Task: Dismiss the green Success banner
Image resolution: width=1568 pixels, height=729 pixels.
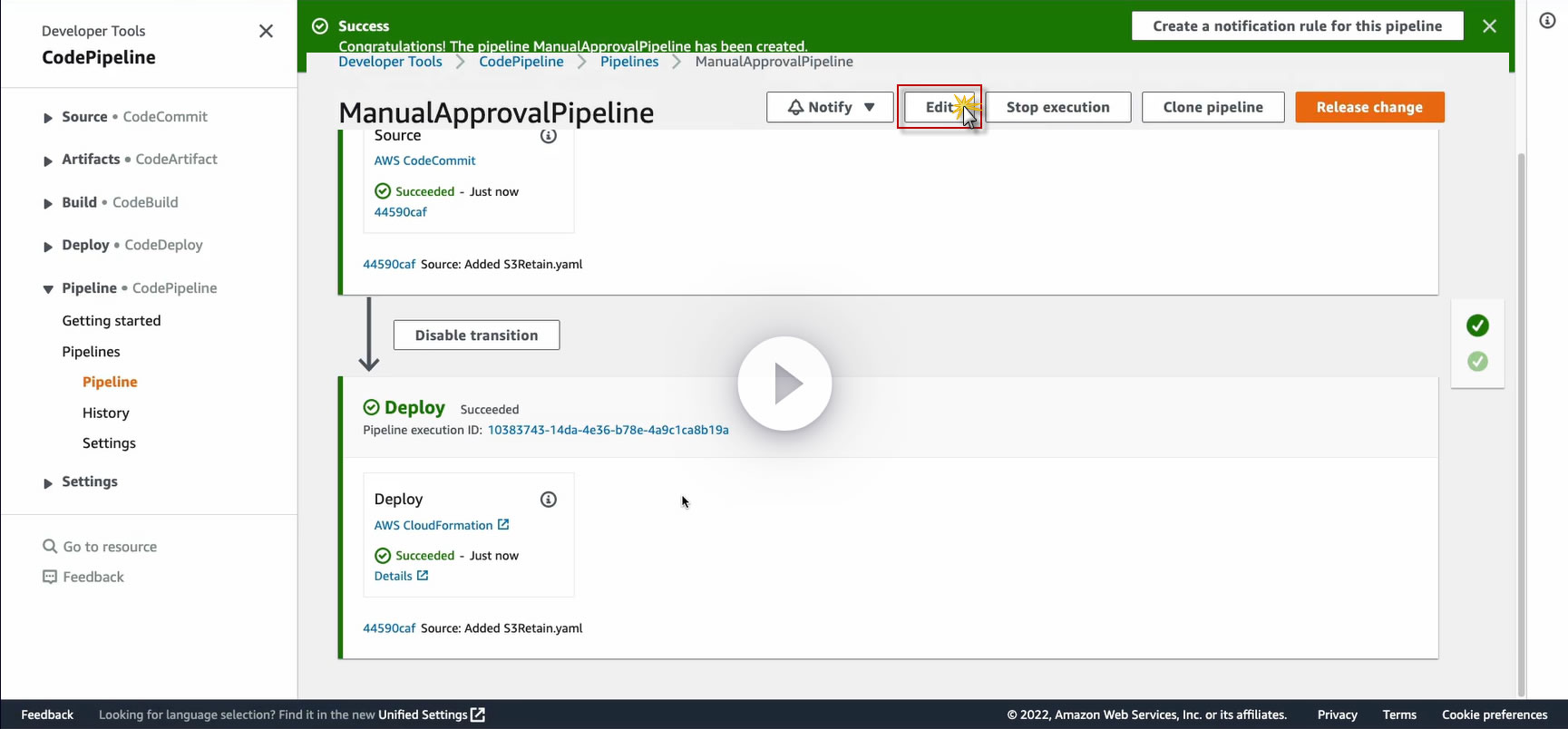Action: click(x=1489, y=26)
